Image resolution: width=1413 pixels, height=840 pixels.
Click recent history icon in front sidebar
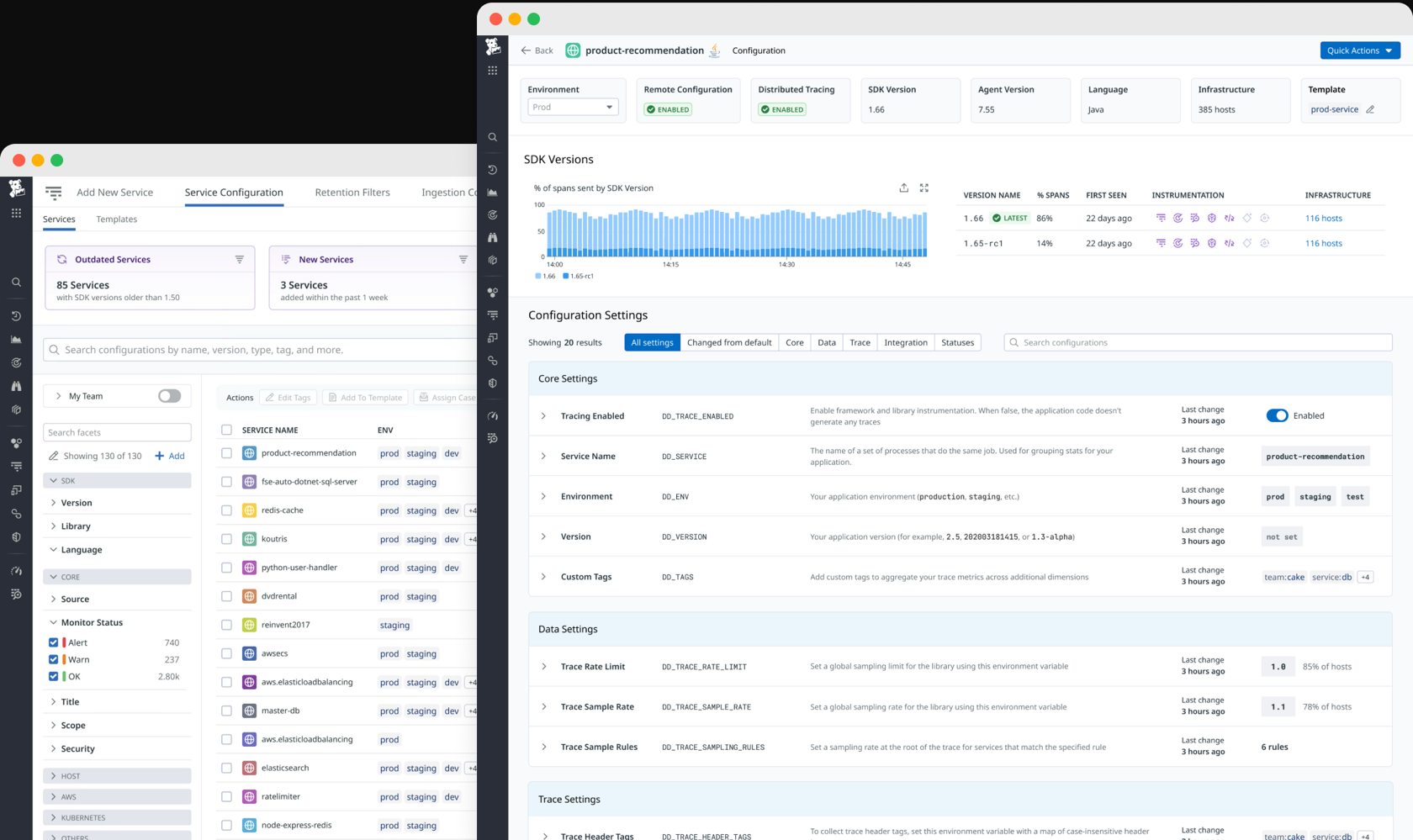493,170
